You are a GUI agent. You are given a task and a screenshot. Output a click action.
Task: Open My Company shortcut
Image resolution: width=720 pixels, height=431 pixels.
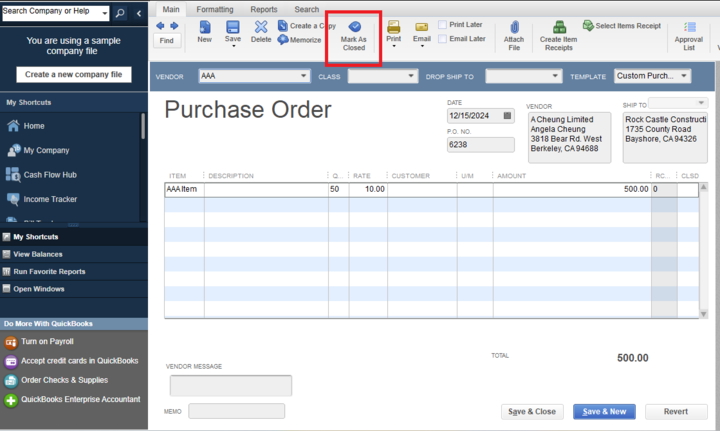click(38, 150)
